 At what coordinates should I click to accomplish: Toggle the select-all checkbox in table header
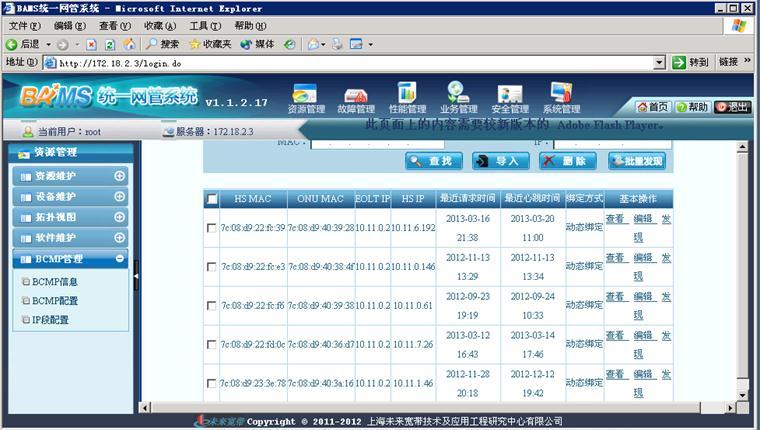tap(211, 199)
